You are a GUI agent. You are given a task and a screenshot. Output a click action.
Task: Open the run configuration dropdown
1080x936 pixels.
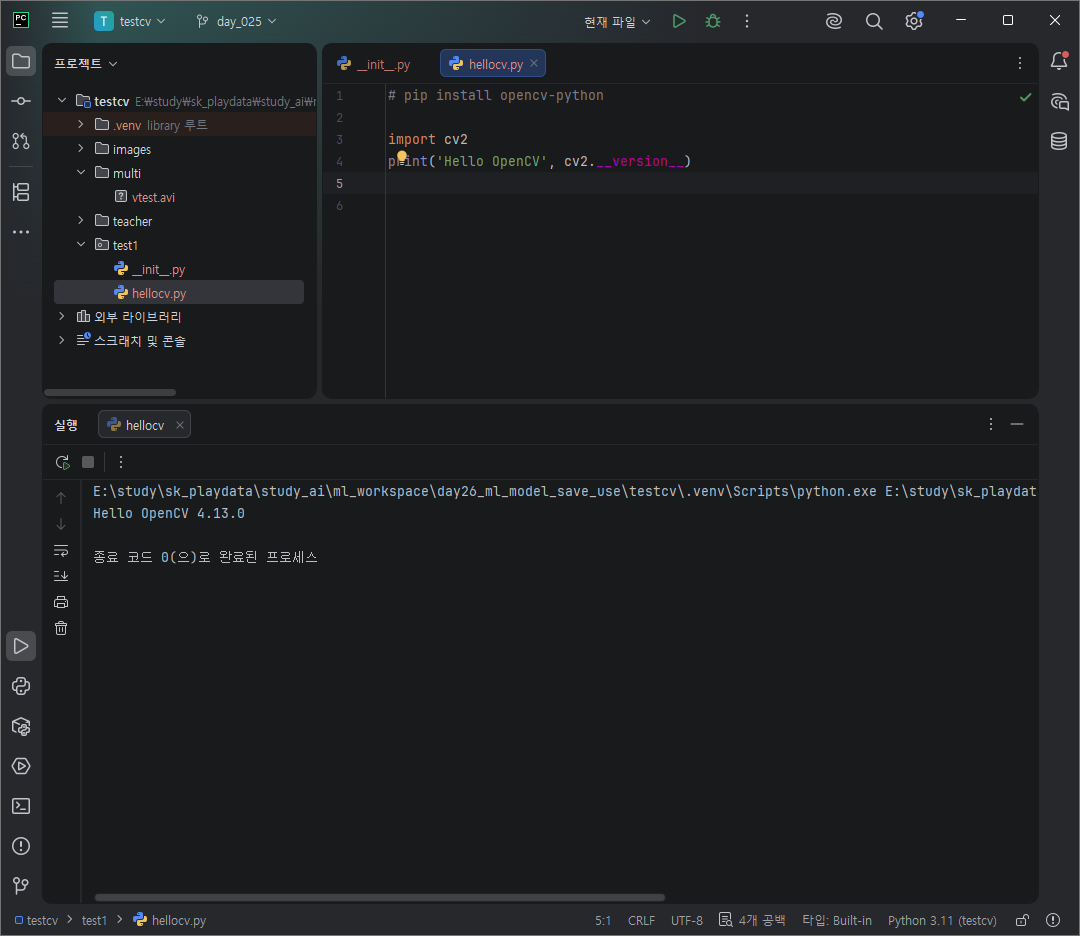(616, 22)
